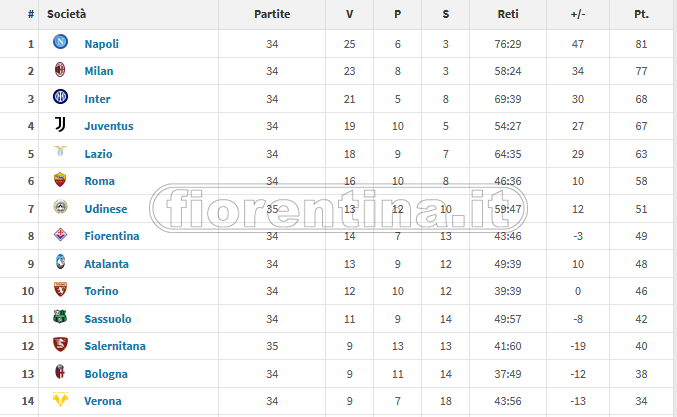
Task: Click the Torino club crest icon
Action: tap(60, 291)
